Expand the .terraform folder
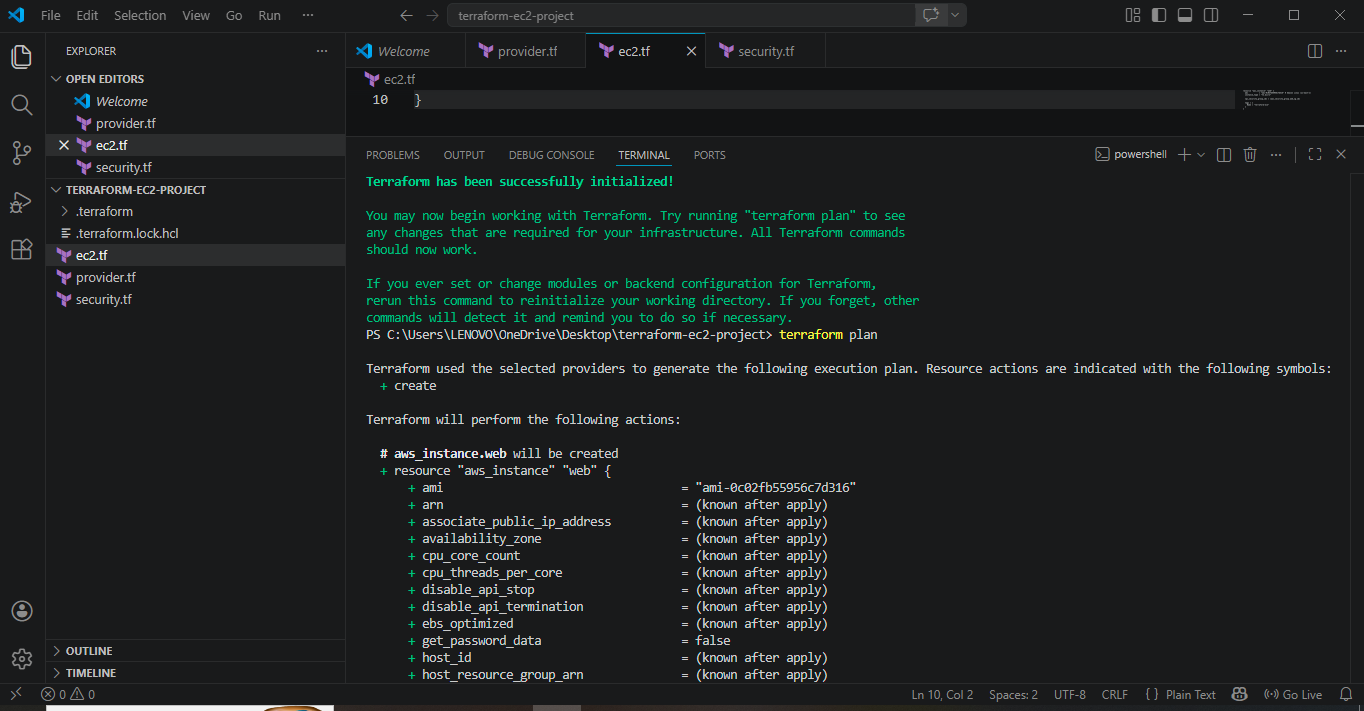This screenshot has height=711, width=1364. click(104, 211)
